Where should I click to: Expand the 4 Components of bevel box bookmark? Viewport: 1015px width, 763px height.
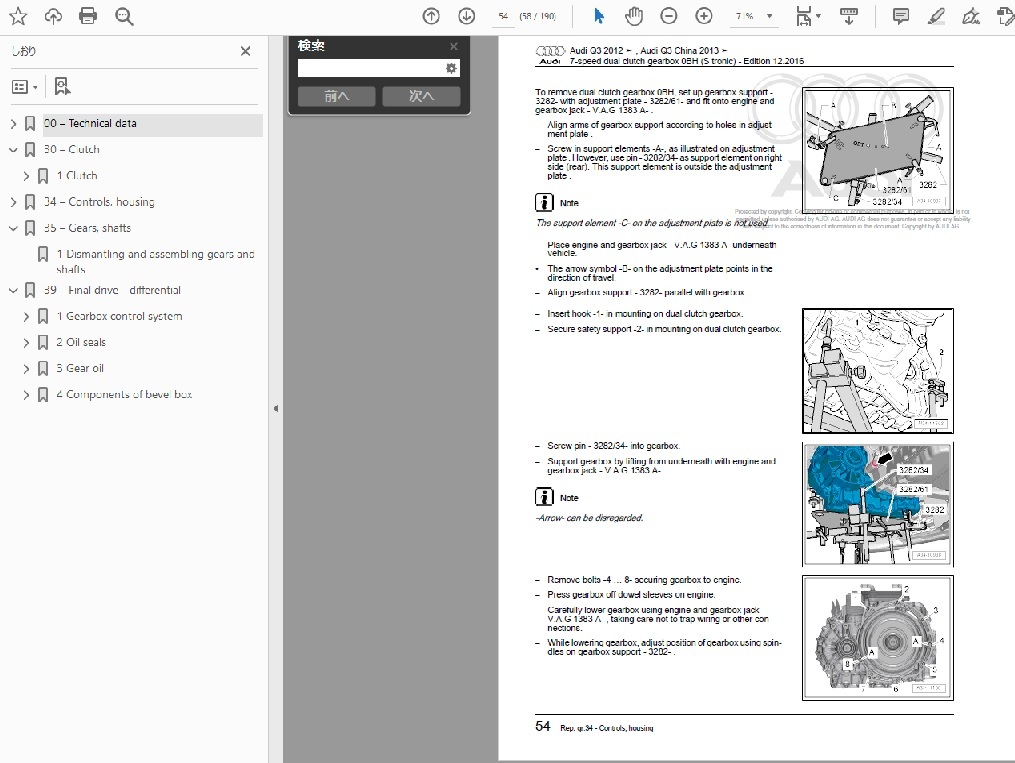click(27, 395)
